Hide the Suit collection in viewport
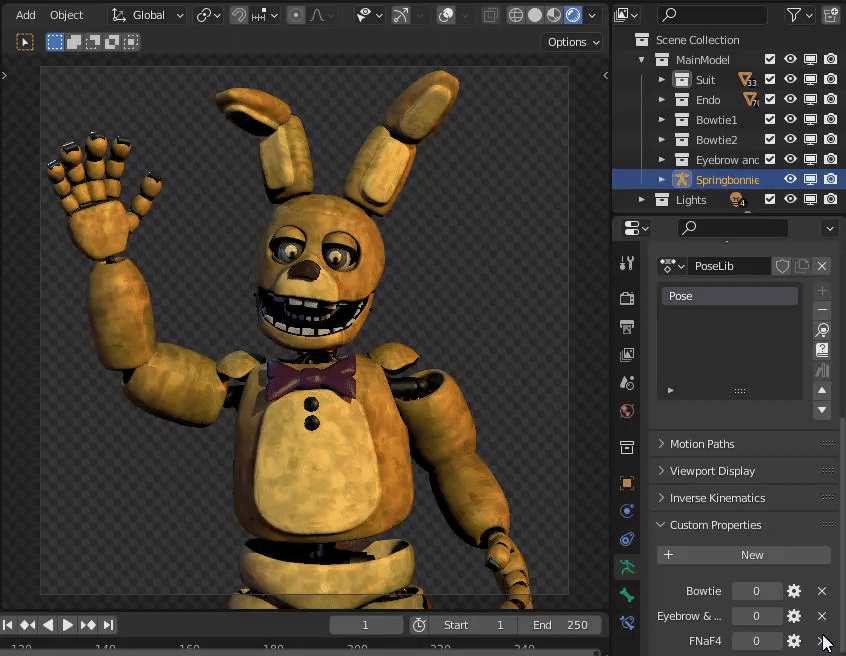 [790, 80]
